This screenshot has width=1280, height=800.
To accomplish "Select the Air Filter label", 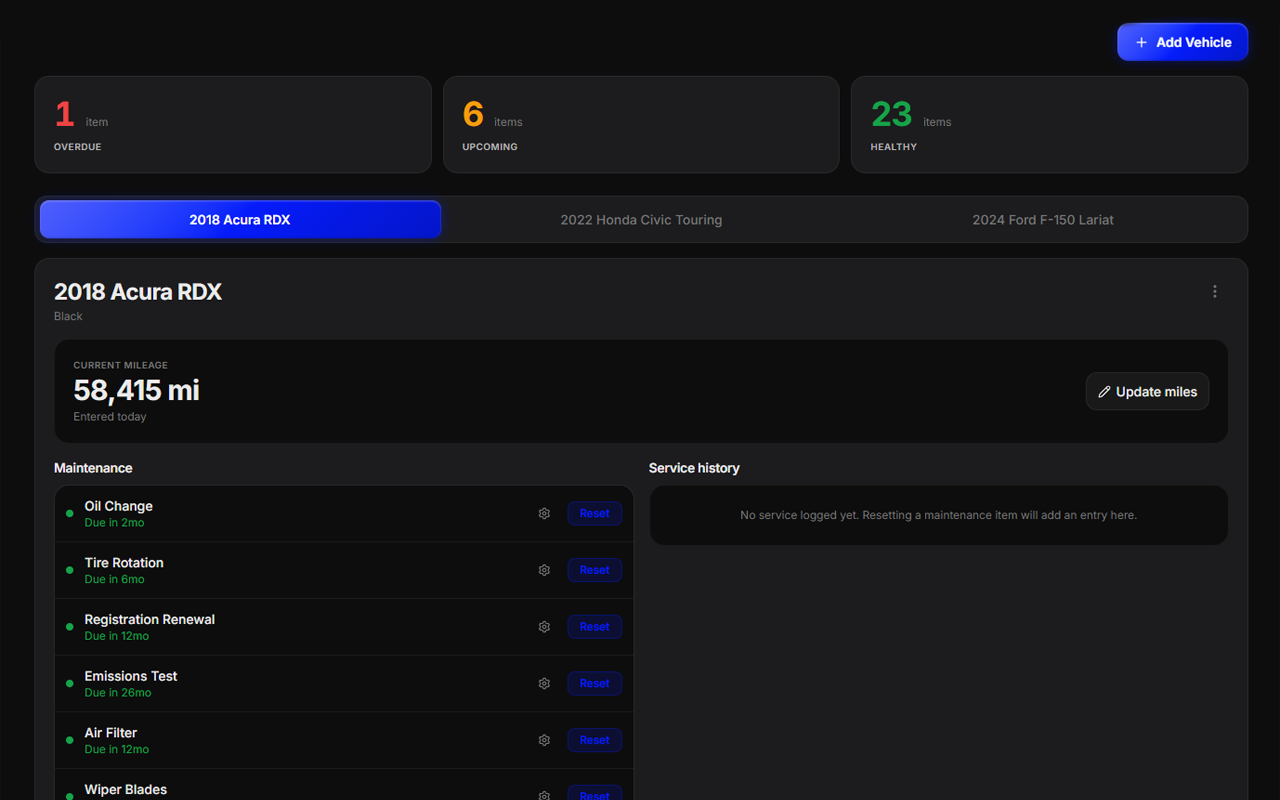I will 111,733.
